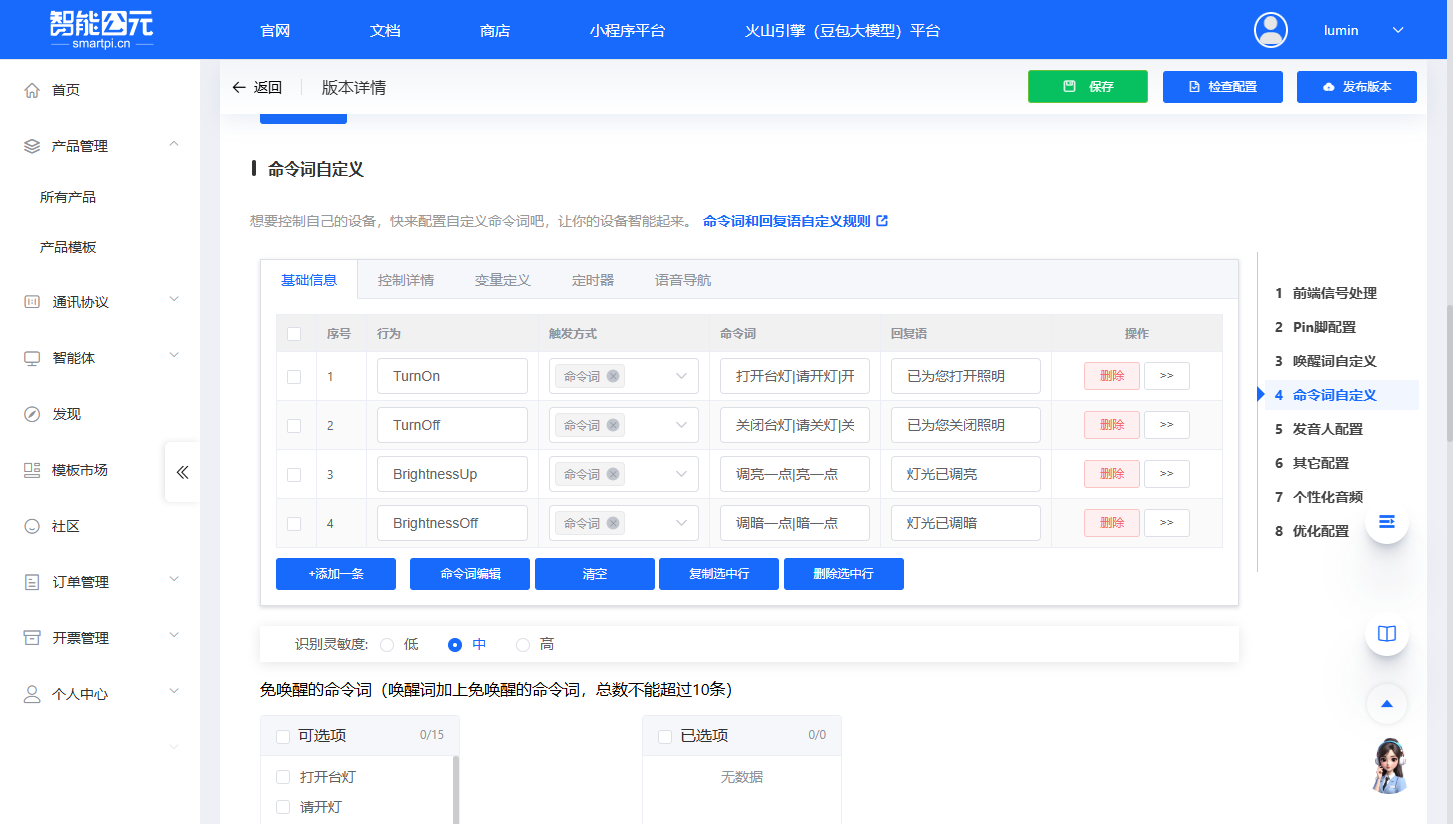1453x824 pixels.
Task: Click the floating outline list icon on right
Action: (x=1386, y=521)
